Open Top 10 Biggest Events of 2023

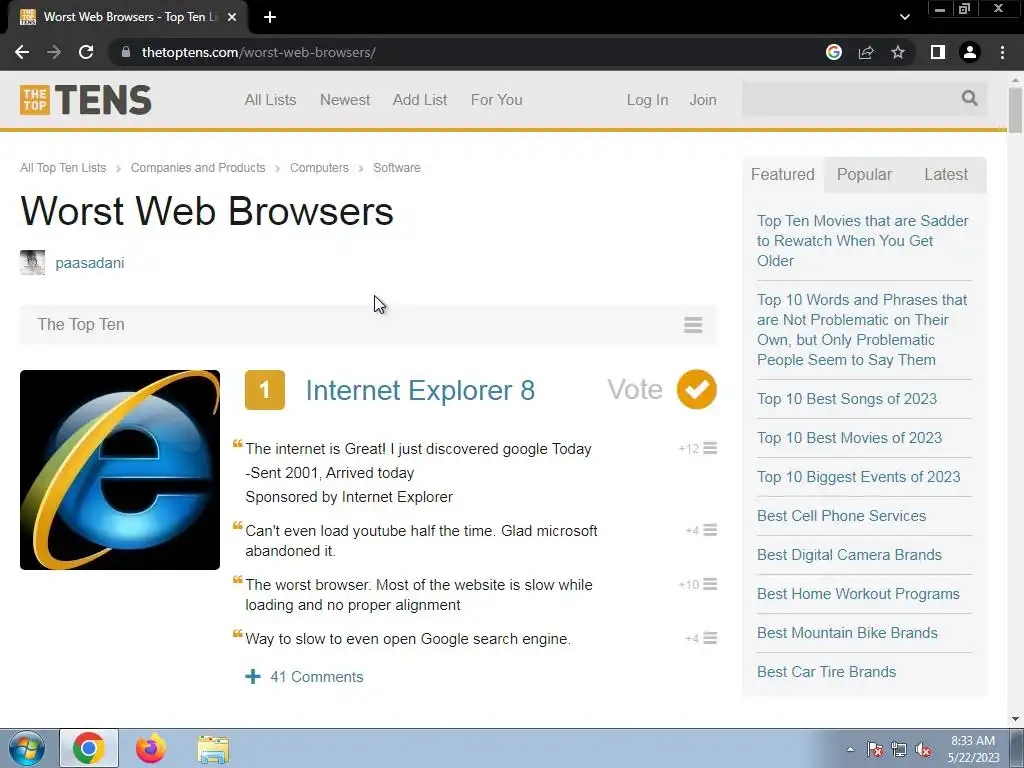point(859,477)
